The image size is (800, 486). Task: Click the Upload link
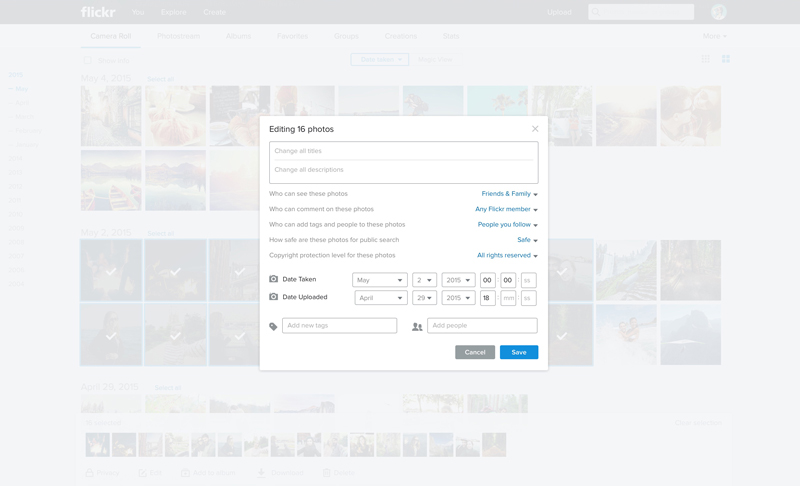tap(559, 12)
